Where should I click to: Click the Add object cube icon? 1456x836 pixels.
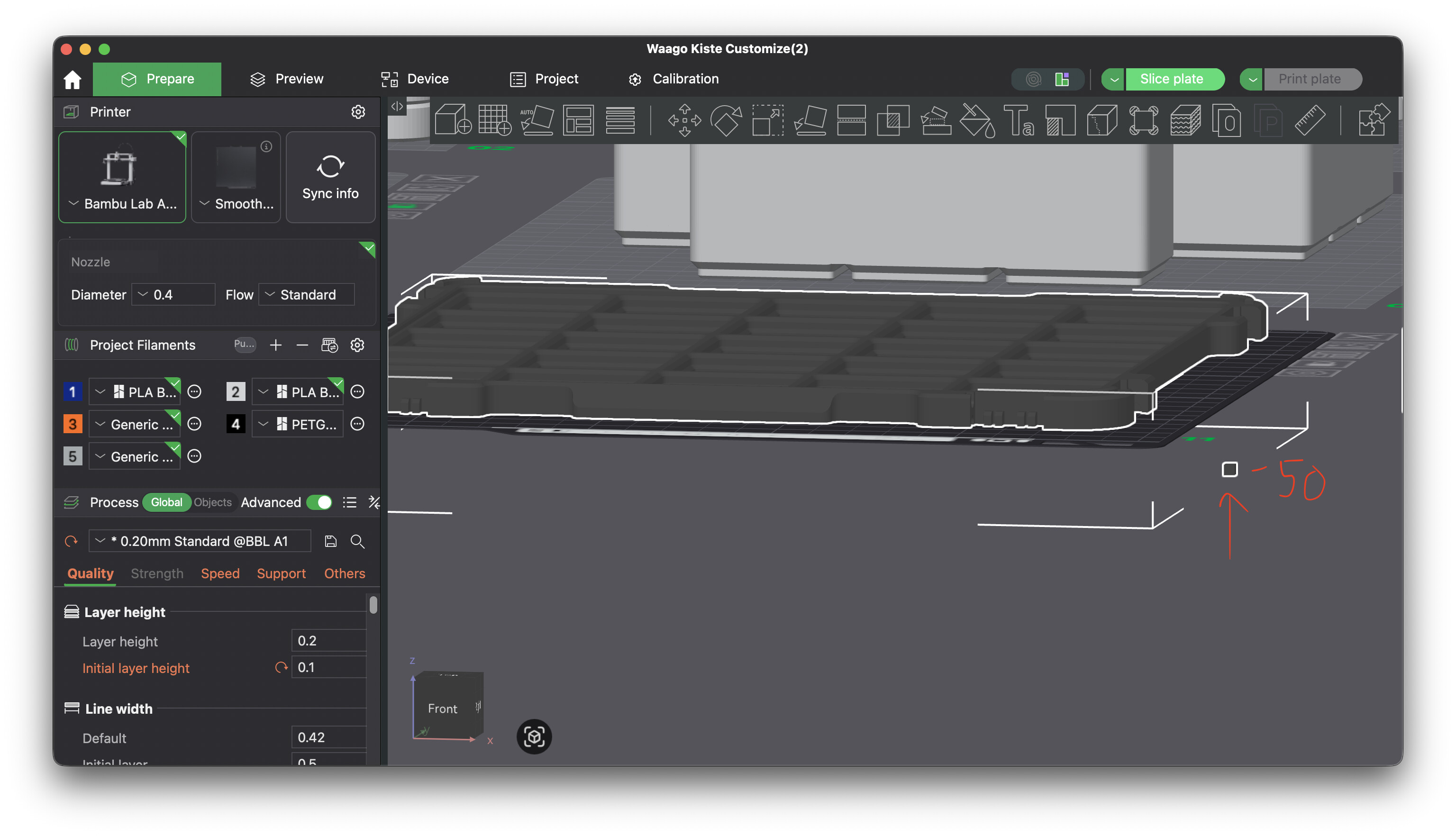[453, 119]
